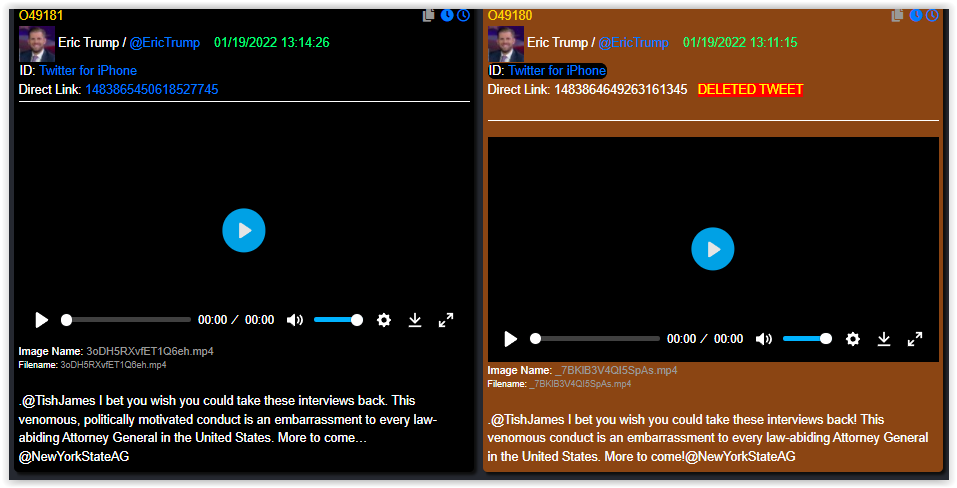Click deleted tweet text ending 'More to come!'
The width and height of the screenshot is (957, 488).
[x=708, y=438]
